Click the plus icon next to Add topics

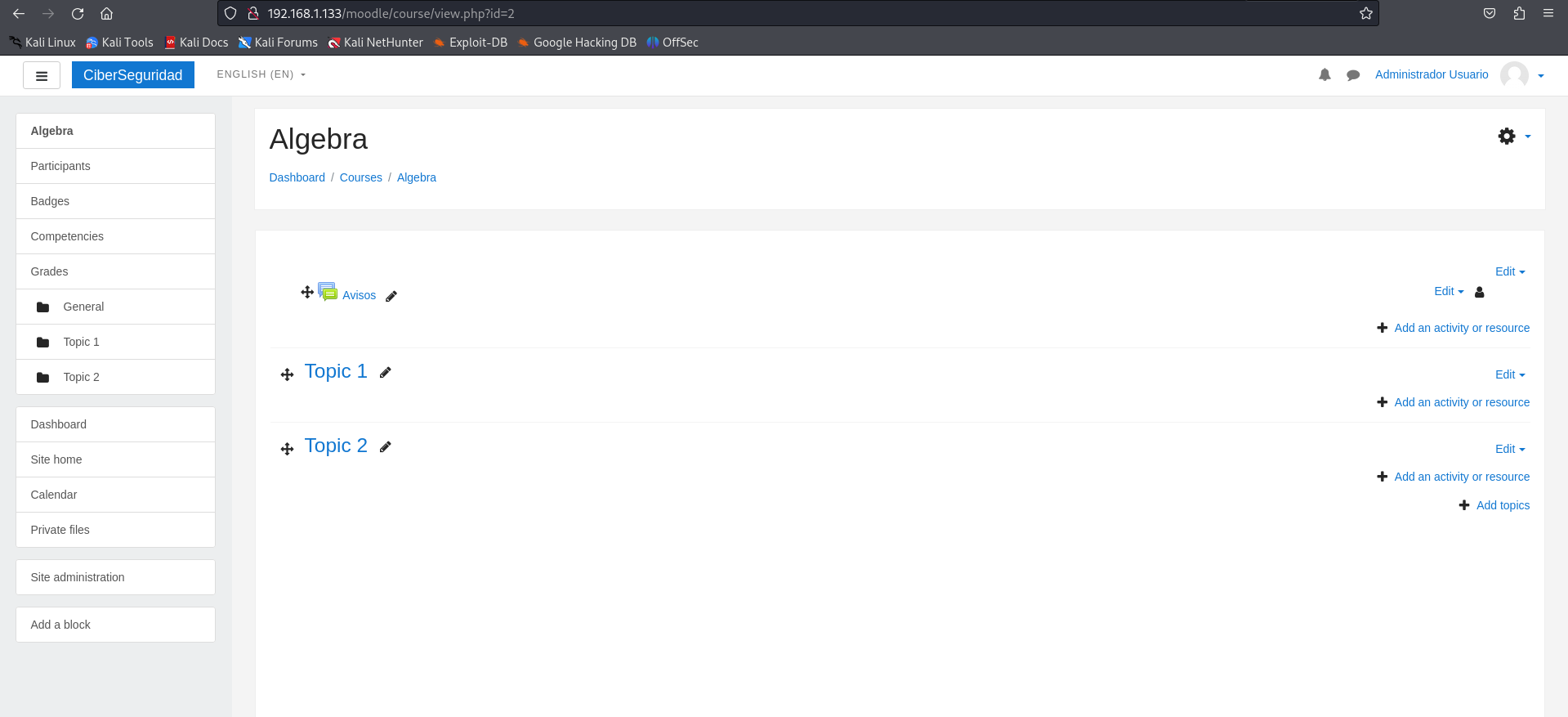pyautogui.click(x=1464, y=505)
